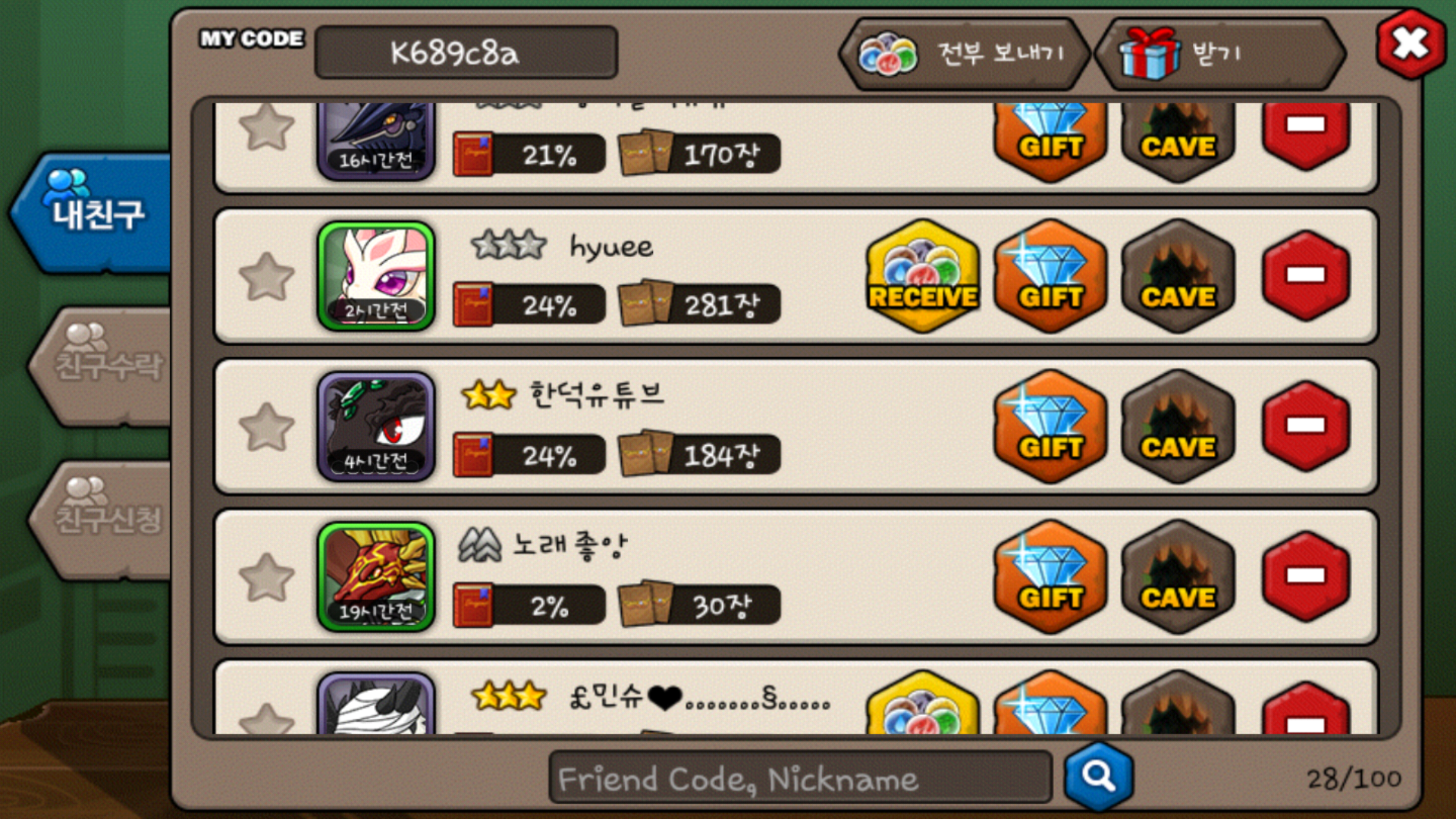This screenshot has height=819, width=1456.
Task: Open the 친구수락 tab
Action: [x=102, y=366]
